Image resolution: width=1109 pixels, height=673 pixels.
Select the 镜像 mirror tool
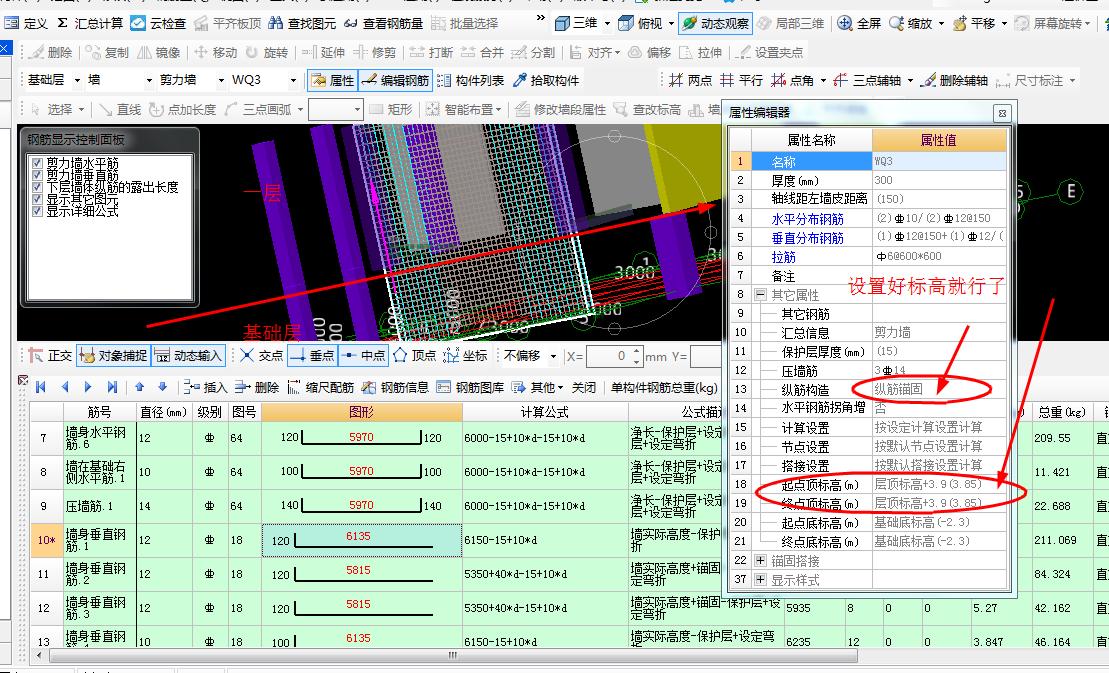158,52
